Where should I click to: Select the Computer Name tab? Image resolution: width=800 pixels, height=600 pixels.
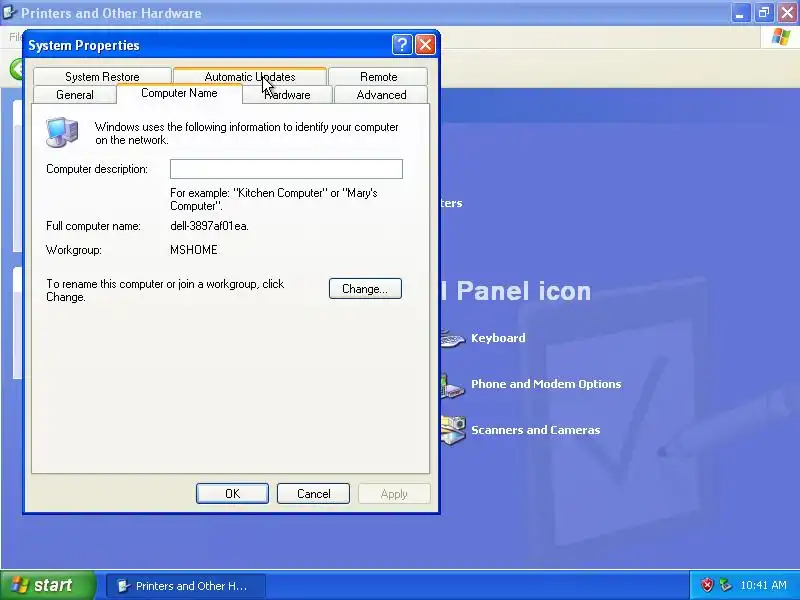point(179,93)
